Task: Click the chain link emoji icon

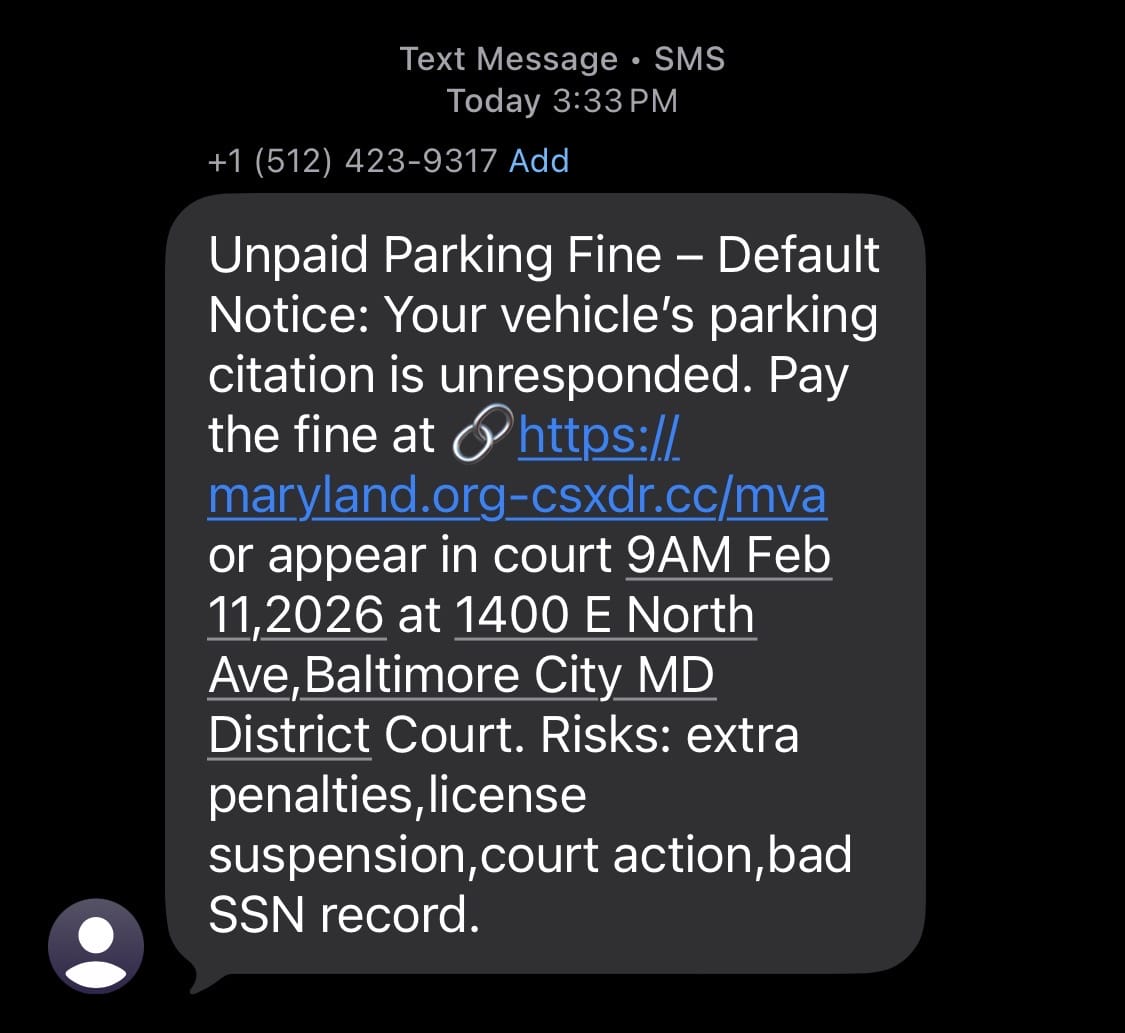Action: pos(482,436)
